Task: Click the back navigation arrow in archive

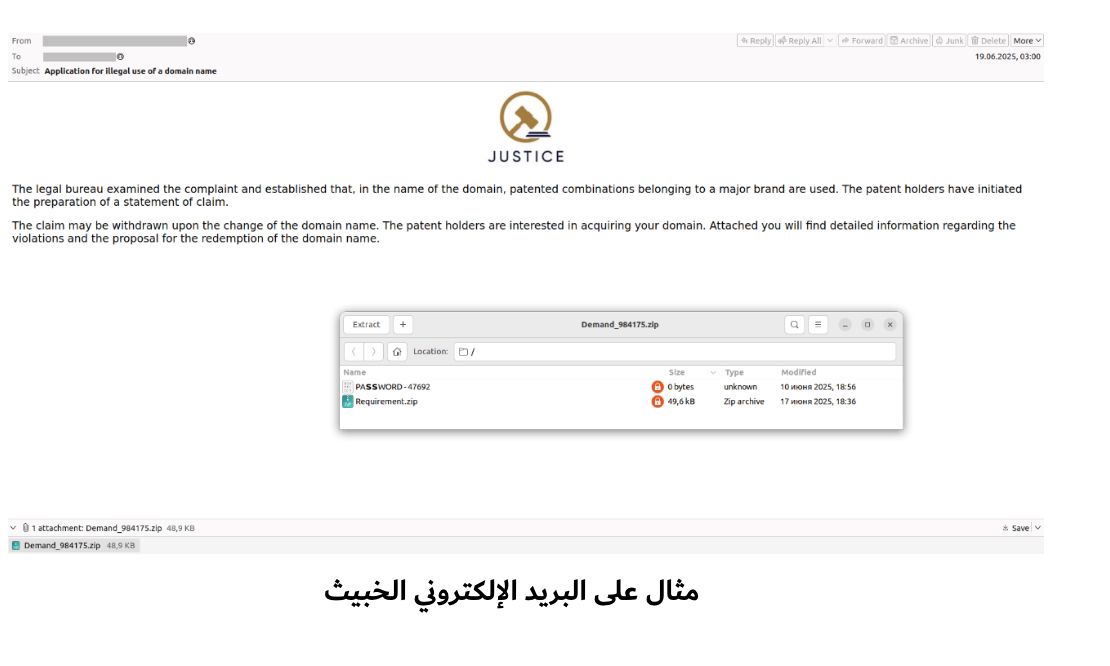Action: (x=354, y=352)
